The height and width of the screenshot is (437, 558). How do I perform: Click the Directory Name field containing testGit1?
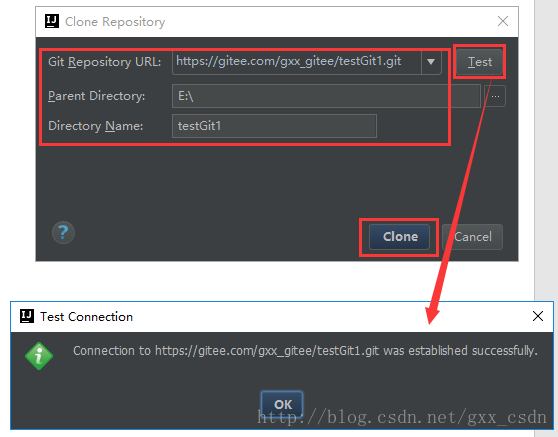point(274,126)
